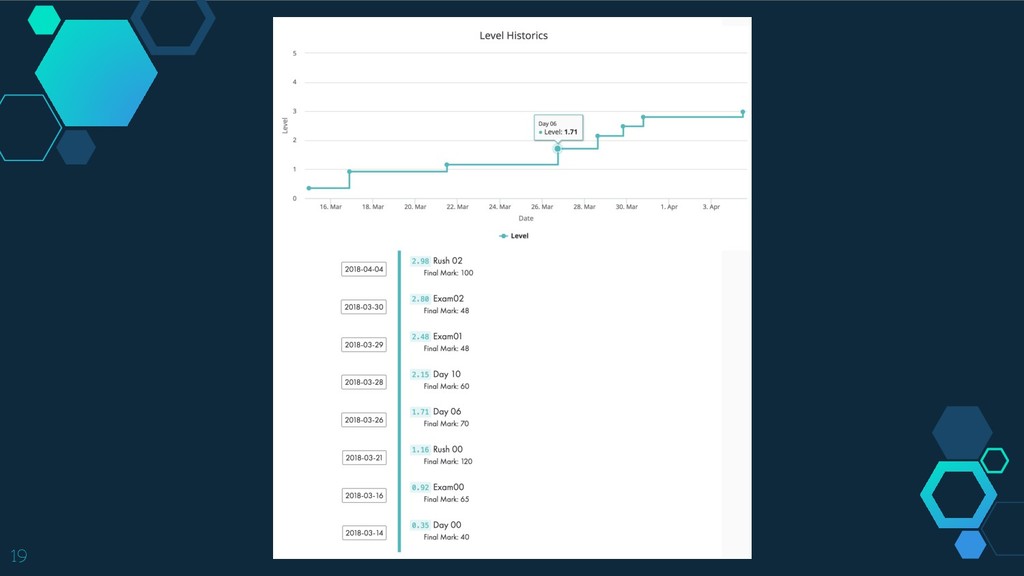Image resolution: width=1024 pixels, height=576 pixels.
Task: Open the Rush 00 project entry
Action: (448, 450)
